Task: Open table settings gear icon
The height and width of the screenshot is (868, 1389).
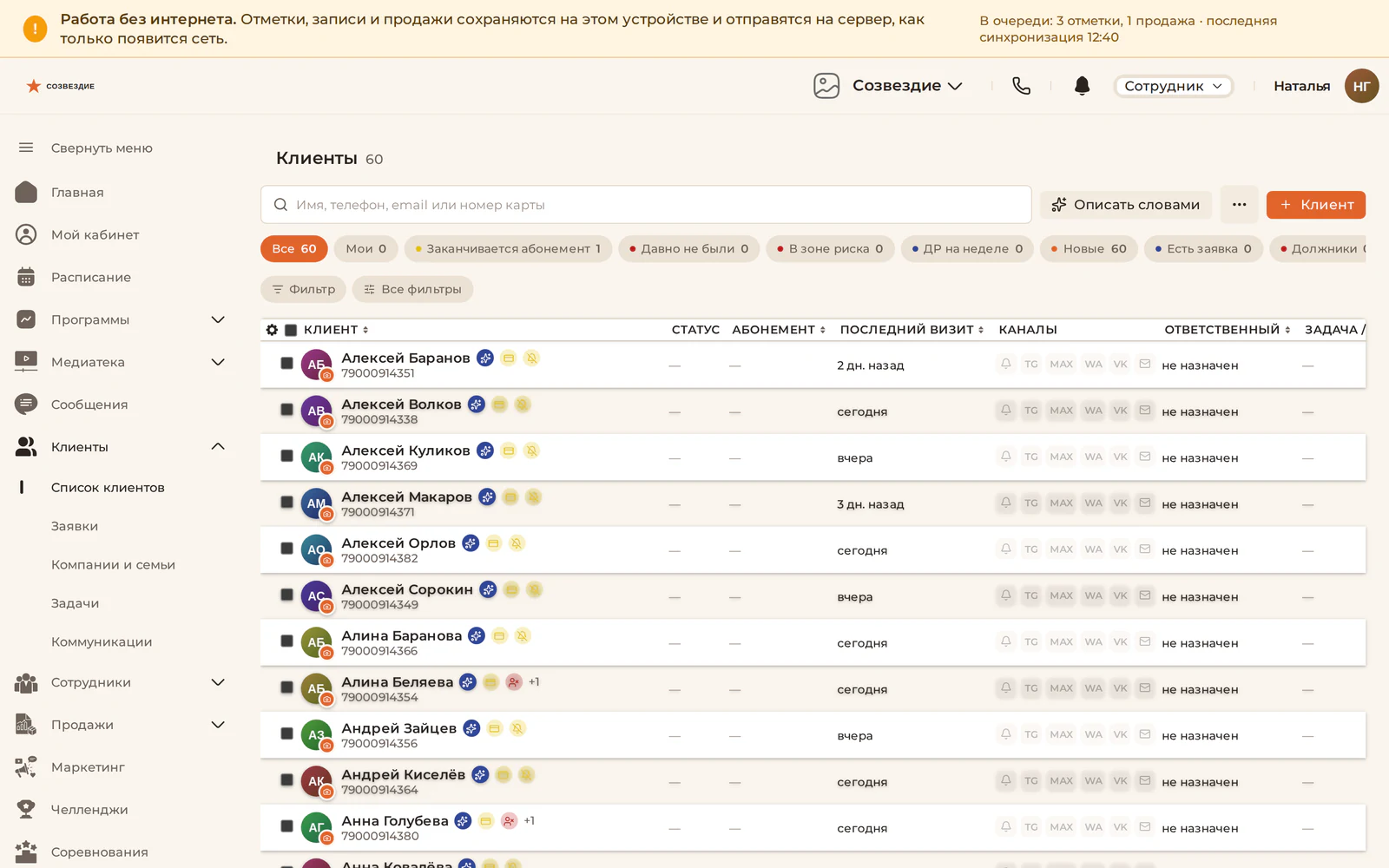Action: coord(272,330)
